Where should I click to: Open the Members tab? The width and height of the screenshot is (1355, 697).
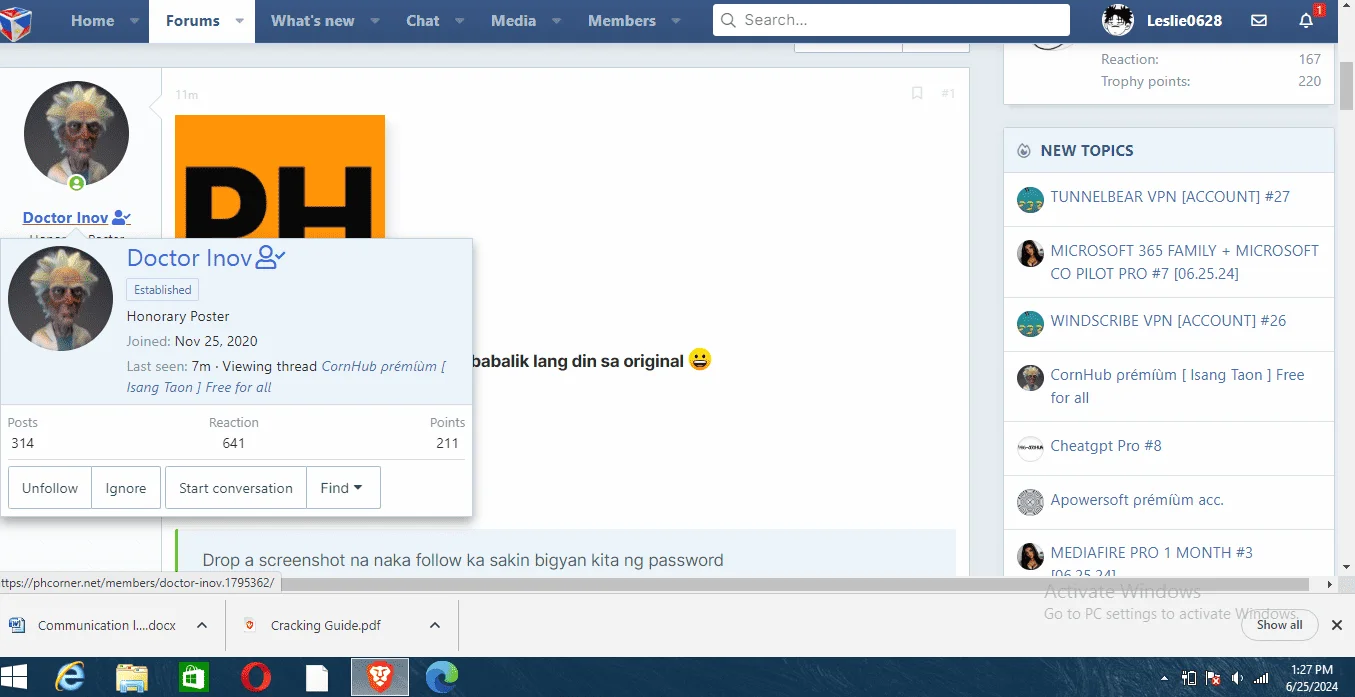point(622,21)
